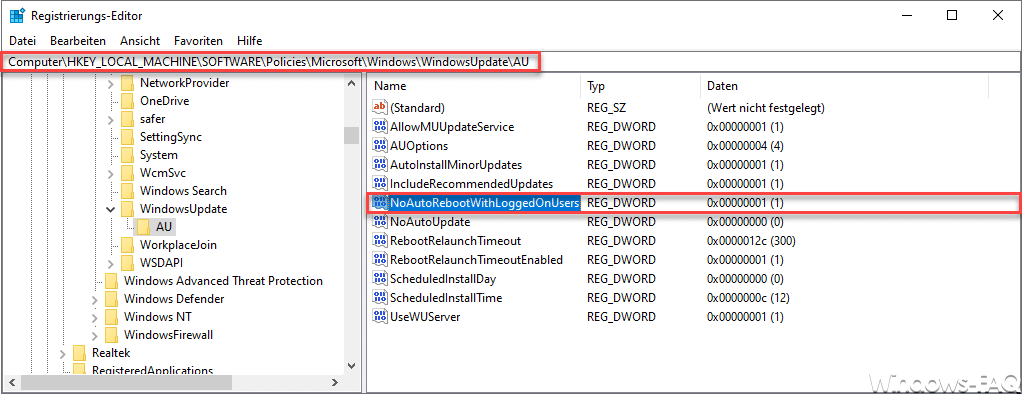Click the NetworkProvider folder icon
The width and height of the screenshot is (1022, 394).
[x=128, y=83]
